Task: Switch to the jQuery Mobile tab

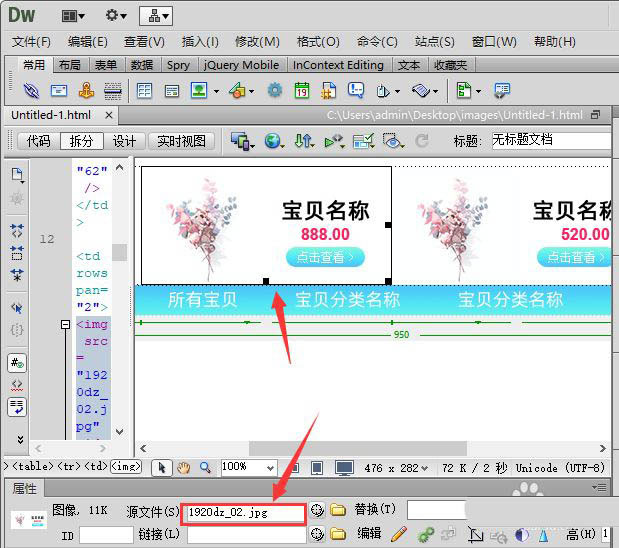Action: (x=241, y=65)
